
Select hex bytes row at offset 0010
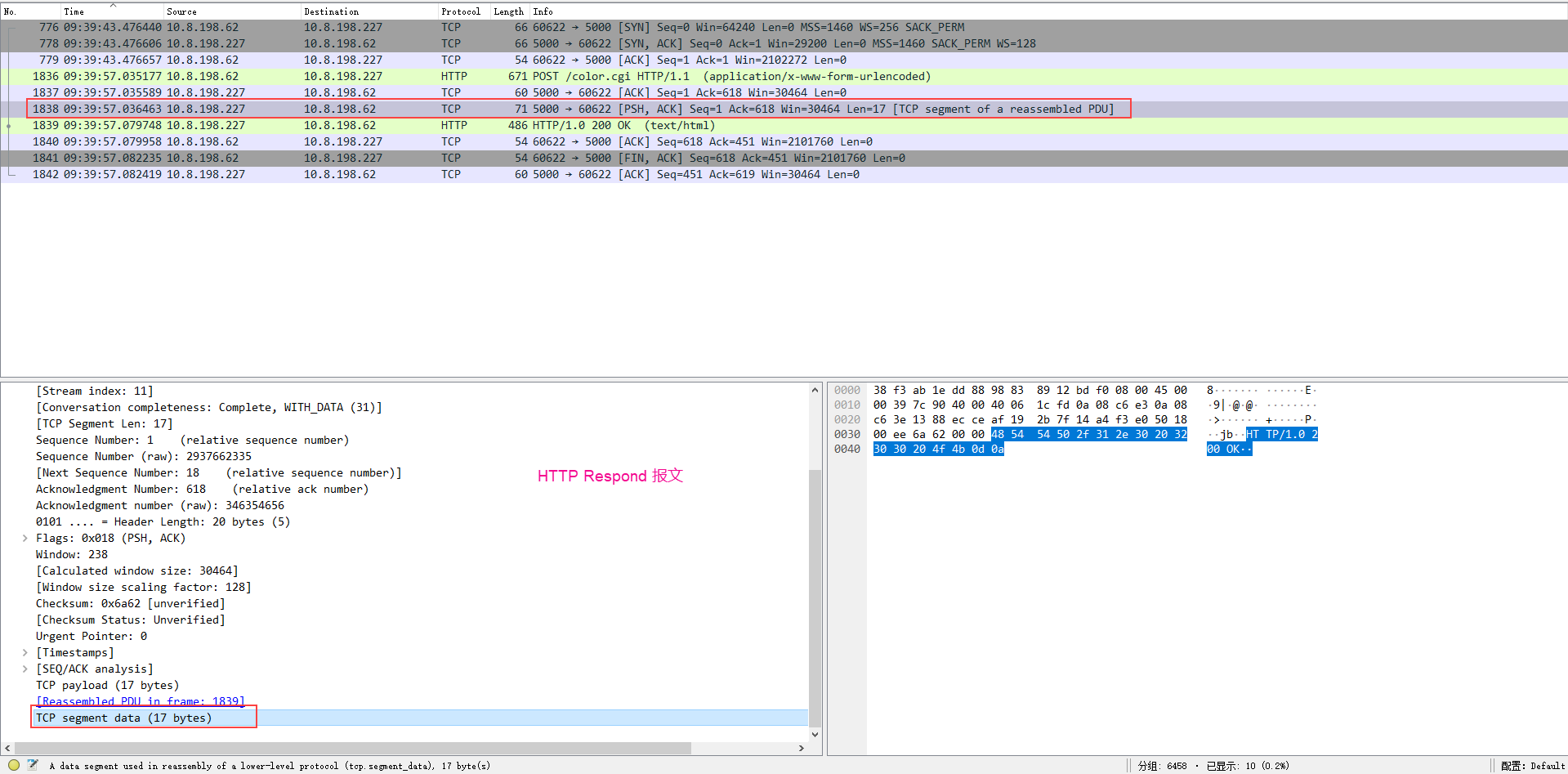[x=1030, y=405]
